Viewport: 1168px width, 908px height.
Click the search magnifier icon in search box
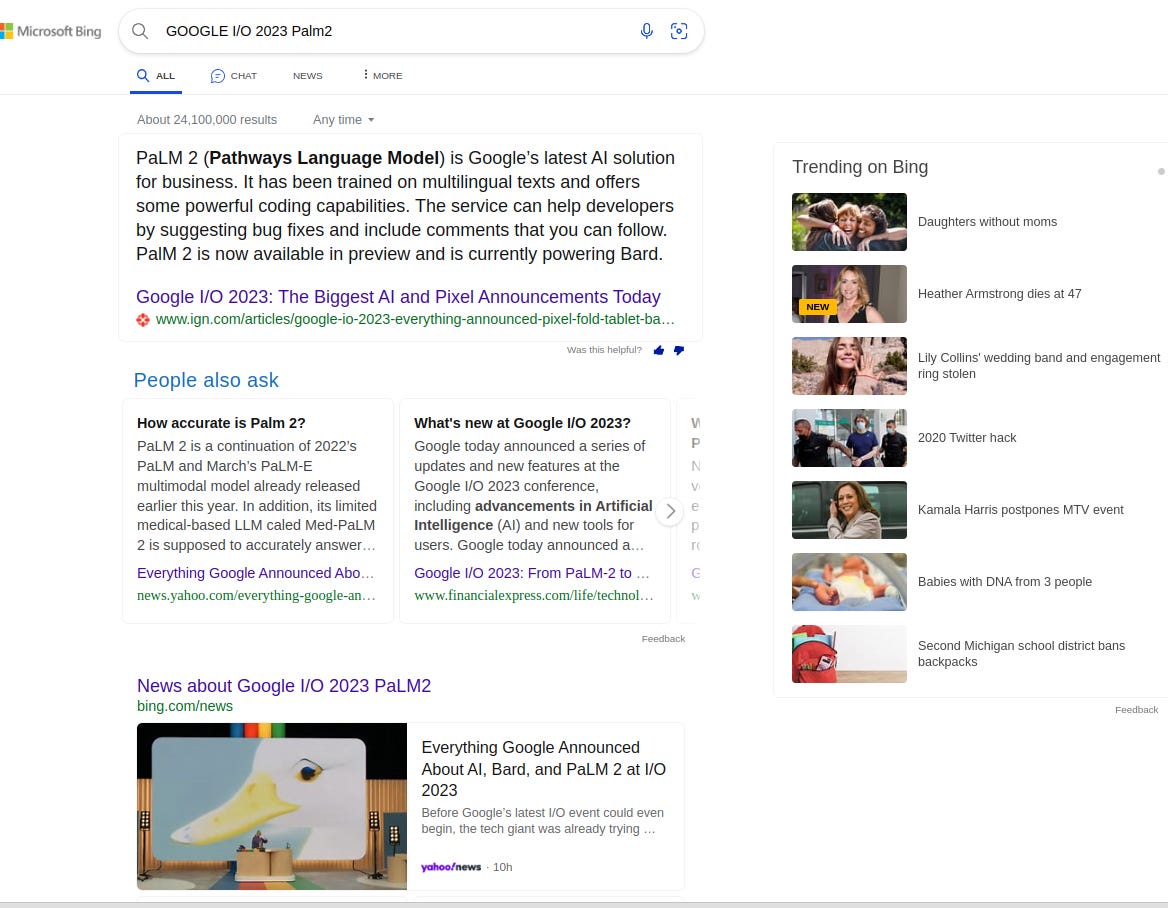pos(140,31)
